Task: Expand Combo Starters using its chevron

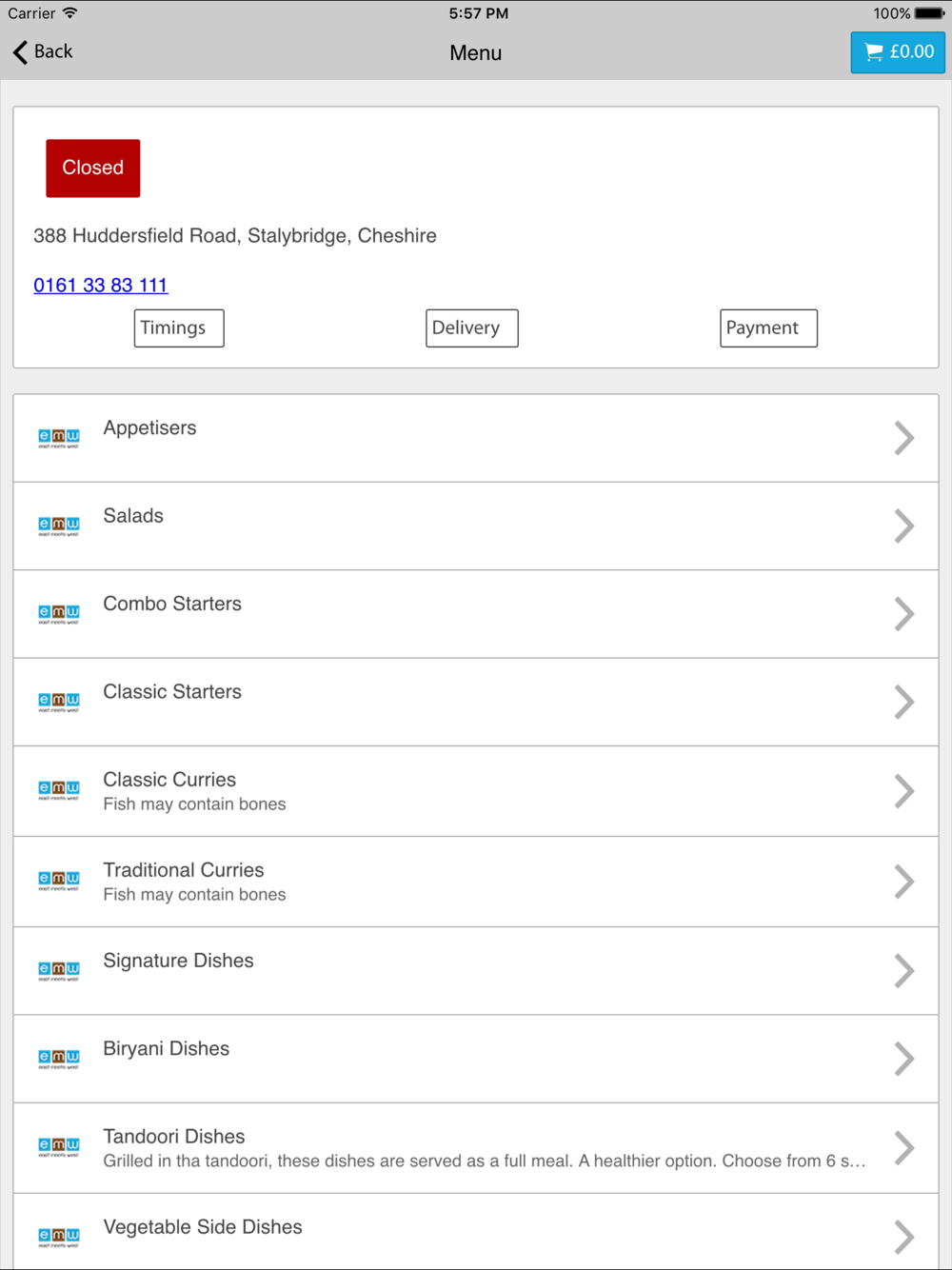Action: (904, 614)
